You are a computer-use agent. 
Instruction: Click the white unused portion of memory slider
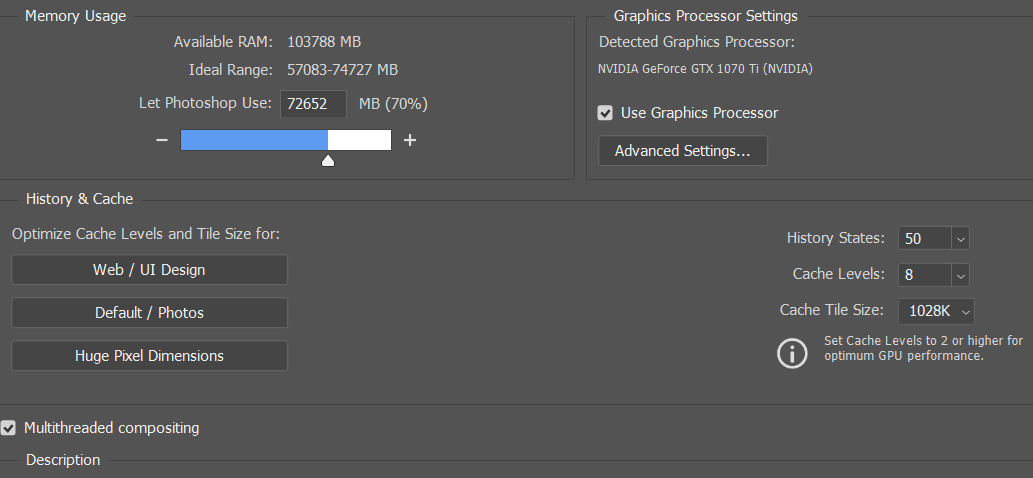coord(359,140)
